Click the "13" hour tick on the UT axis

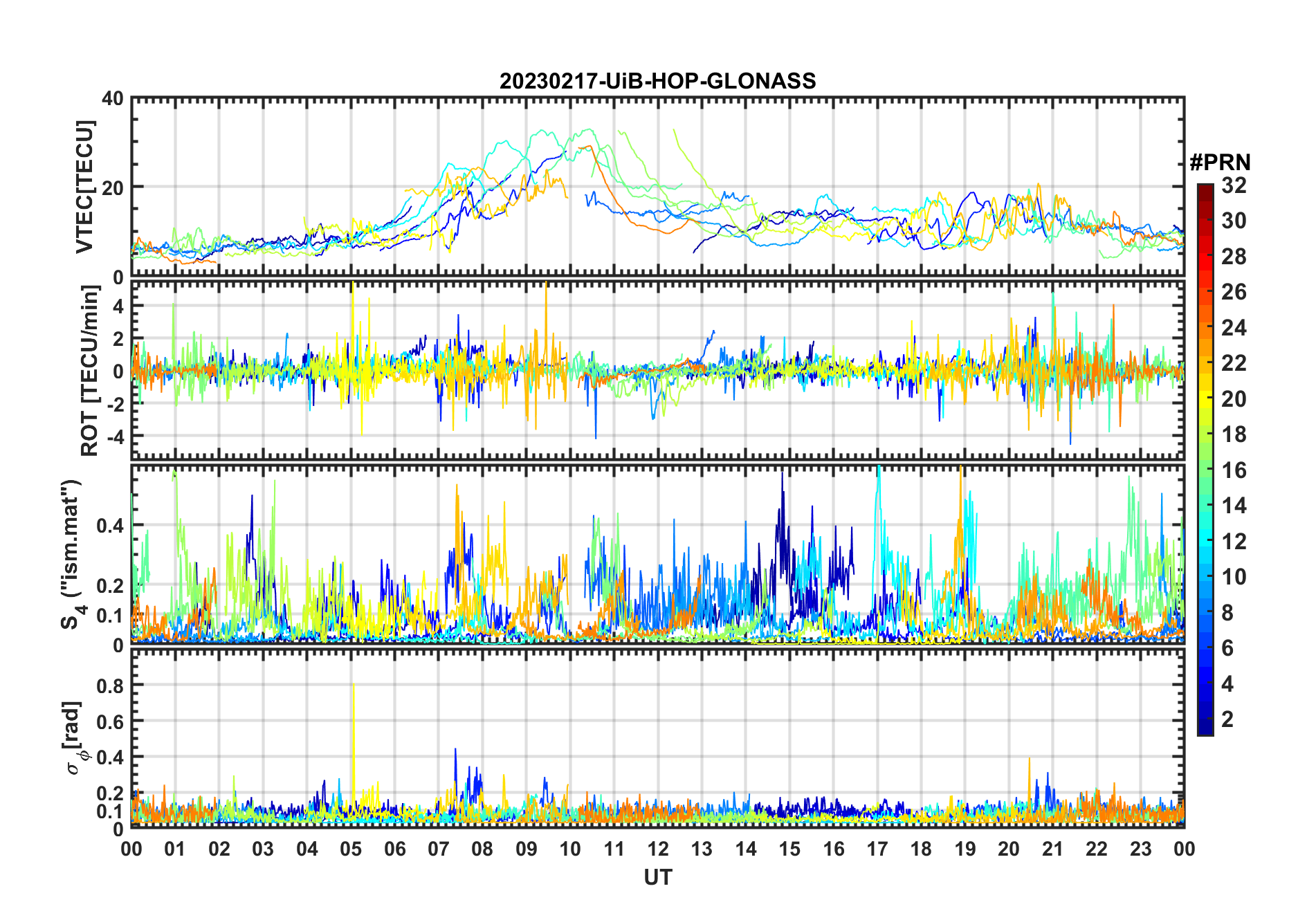point(702,849)
